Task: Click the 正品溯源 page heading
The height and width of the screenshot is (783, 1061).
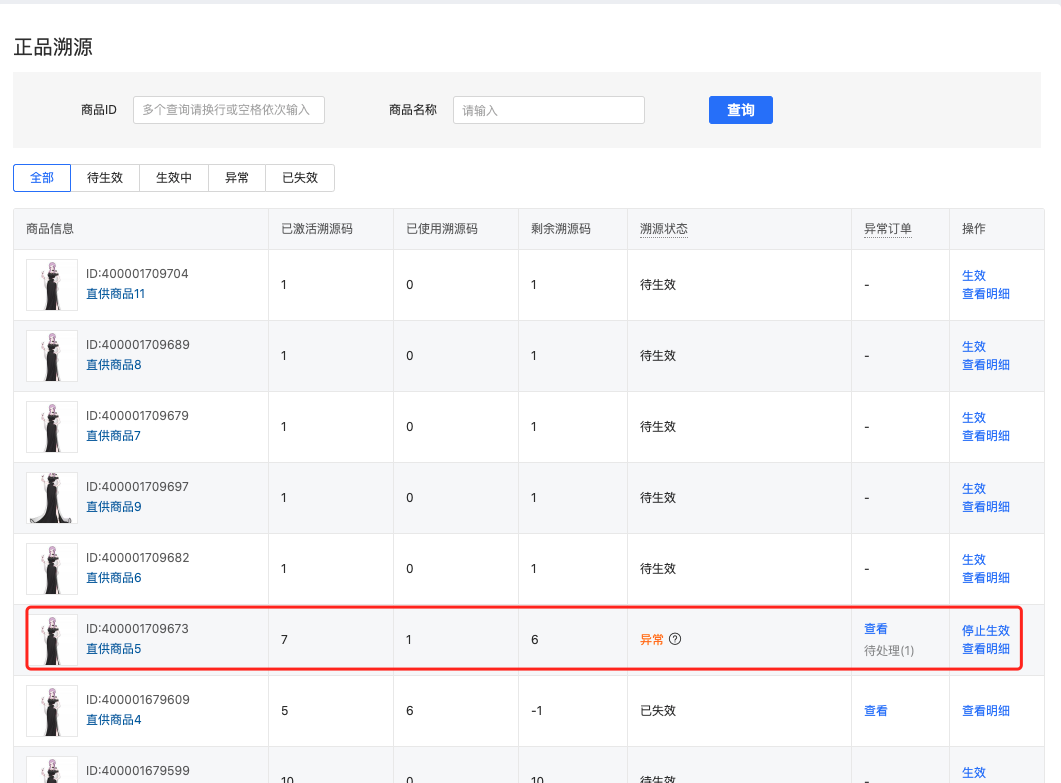Action: click(53, 47)
